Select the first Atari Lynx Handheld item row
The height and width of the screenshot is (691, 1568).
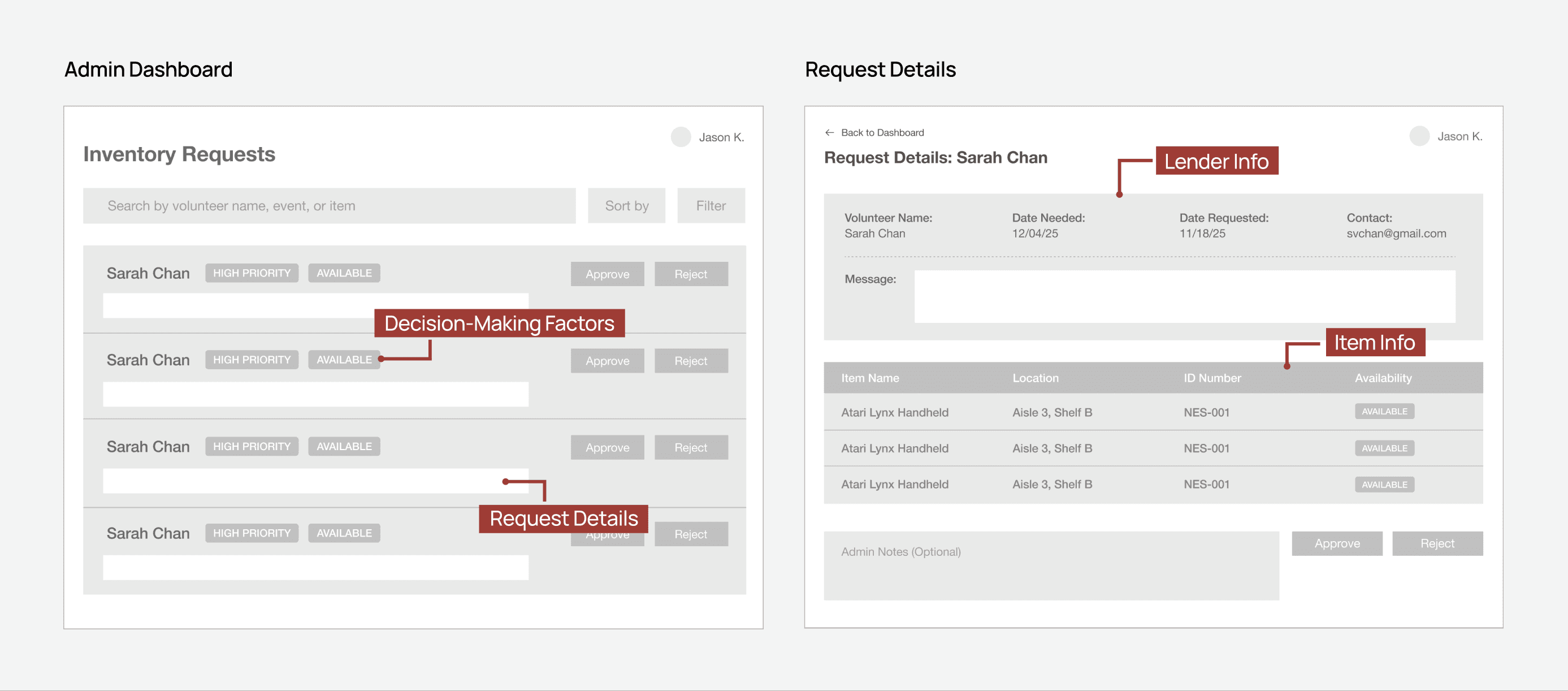point(894,412)
